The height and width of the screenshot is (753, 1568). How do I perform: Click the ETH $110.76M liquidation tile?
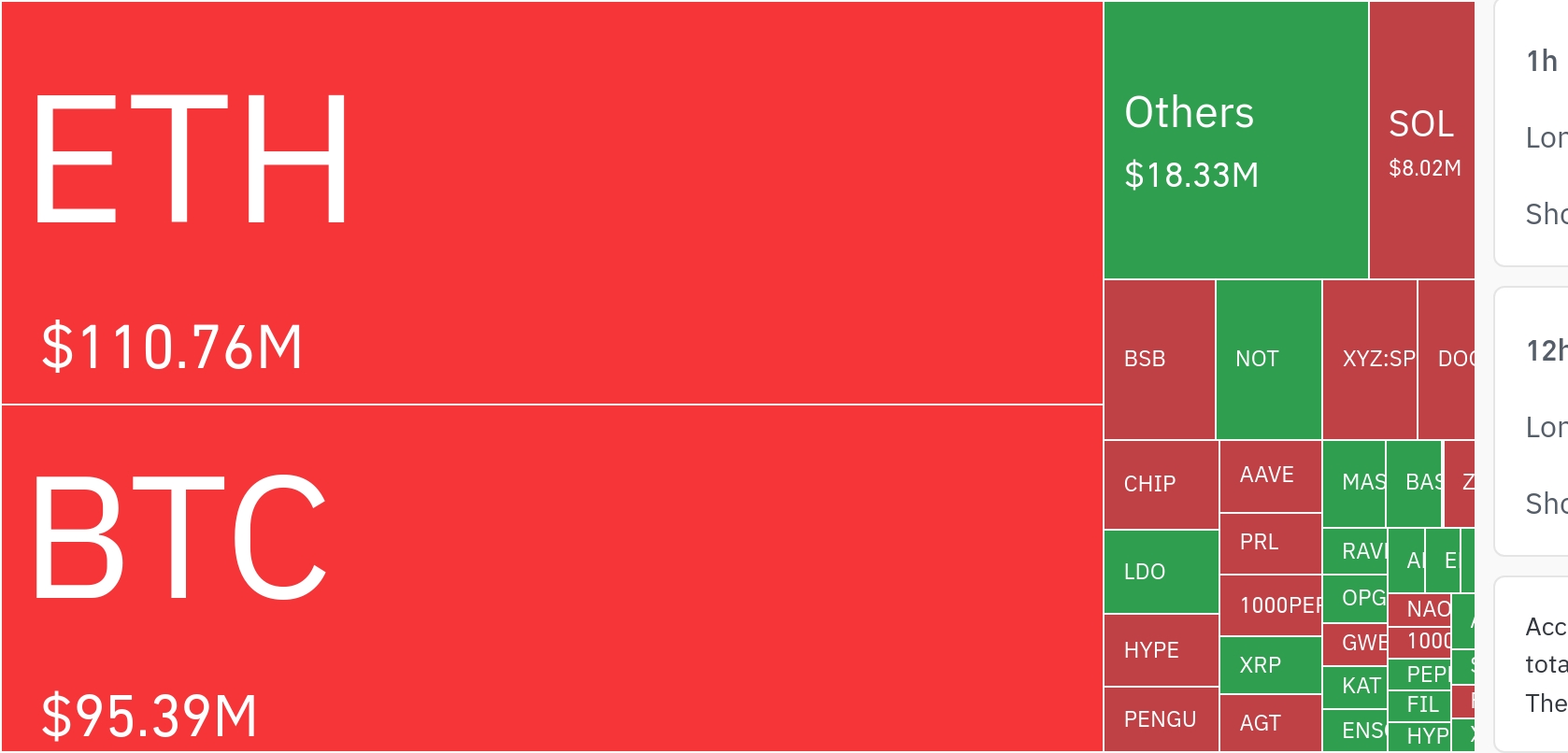click(x=551, y=203)
